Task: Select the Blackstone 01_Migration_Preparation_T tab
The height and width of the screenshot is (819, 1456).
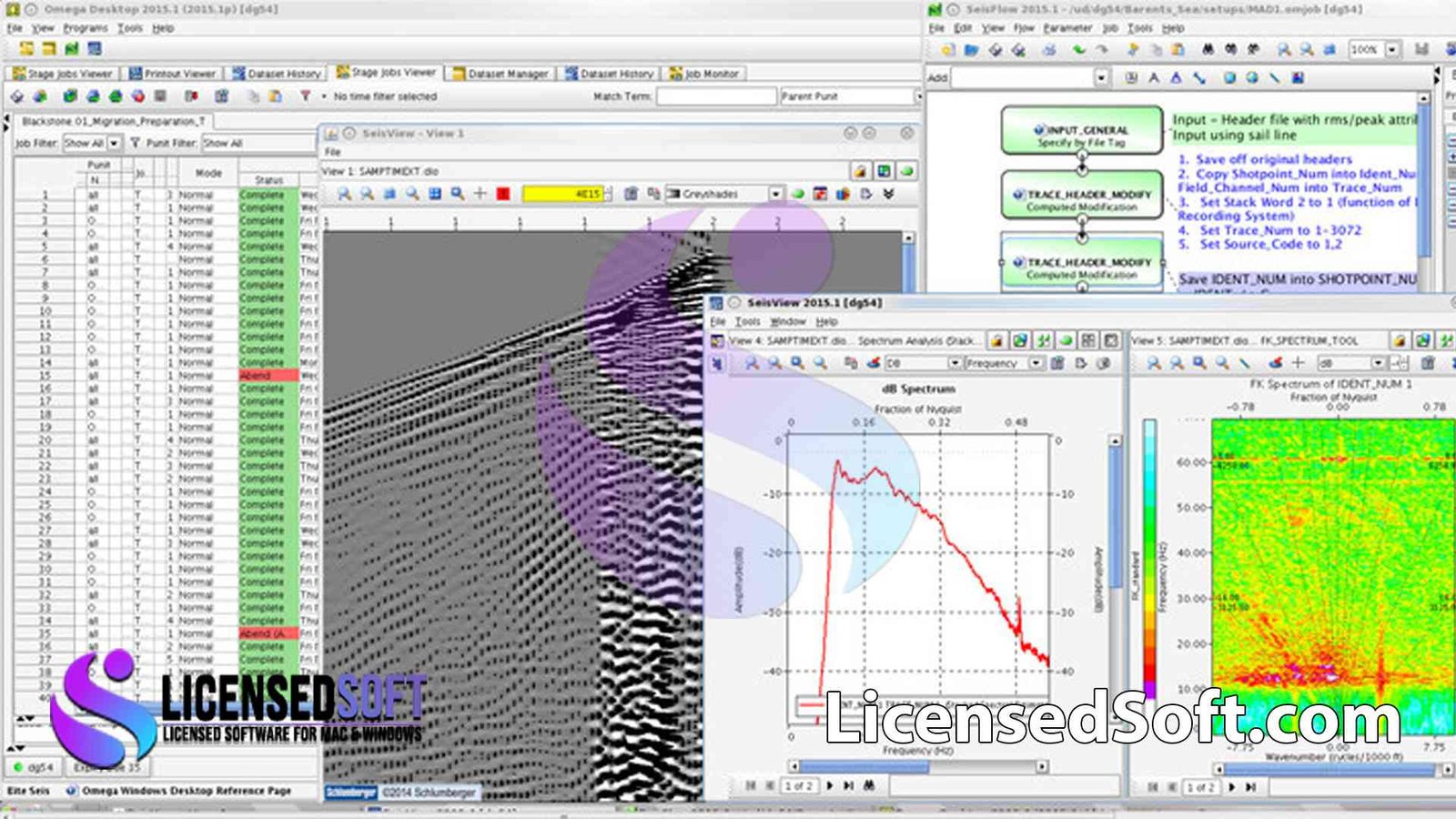Action: [x=113, y=121]
